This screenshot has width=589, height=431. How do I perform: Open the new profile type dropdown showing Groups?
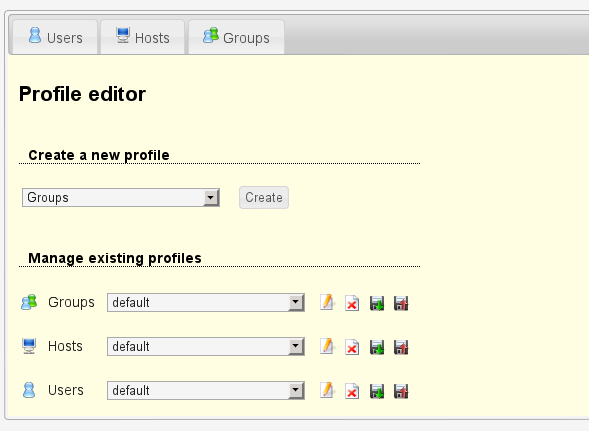click(121, 198)
